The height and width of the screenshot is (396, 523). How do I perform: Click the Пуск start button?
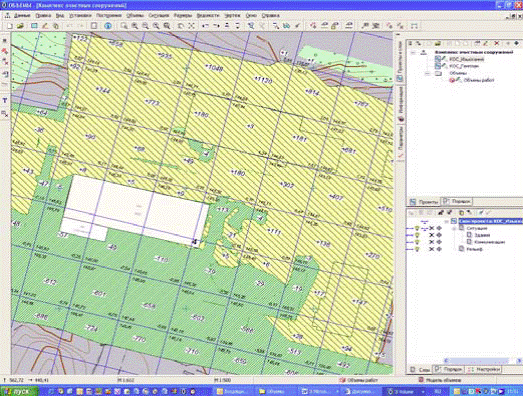(x=19, y=391)
